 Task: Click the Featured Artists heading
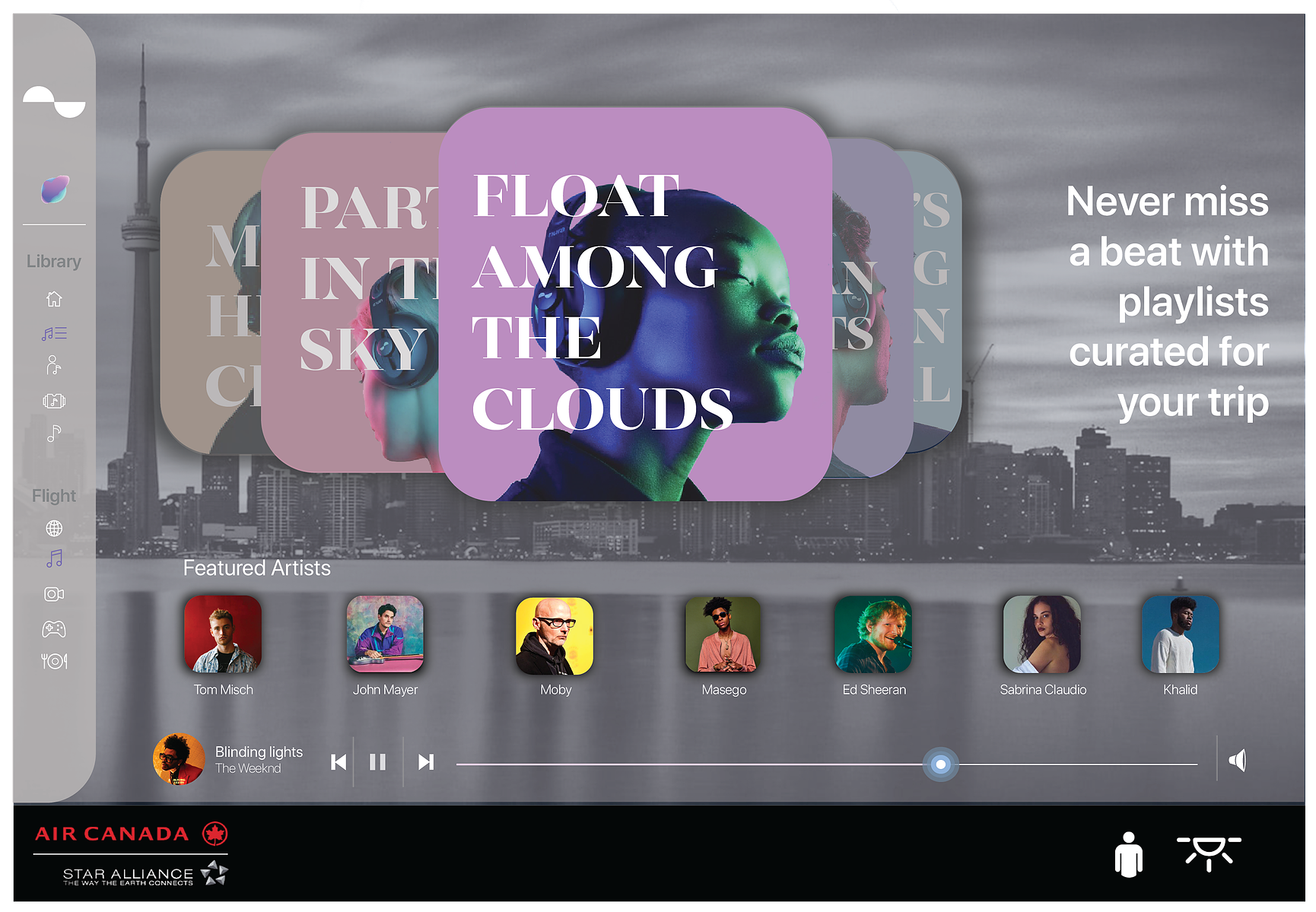(257, 568)
